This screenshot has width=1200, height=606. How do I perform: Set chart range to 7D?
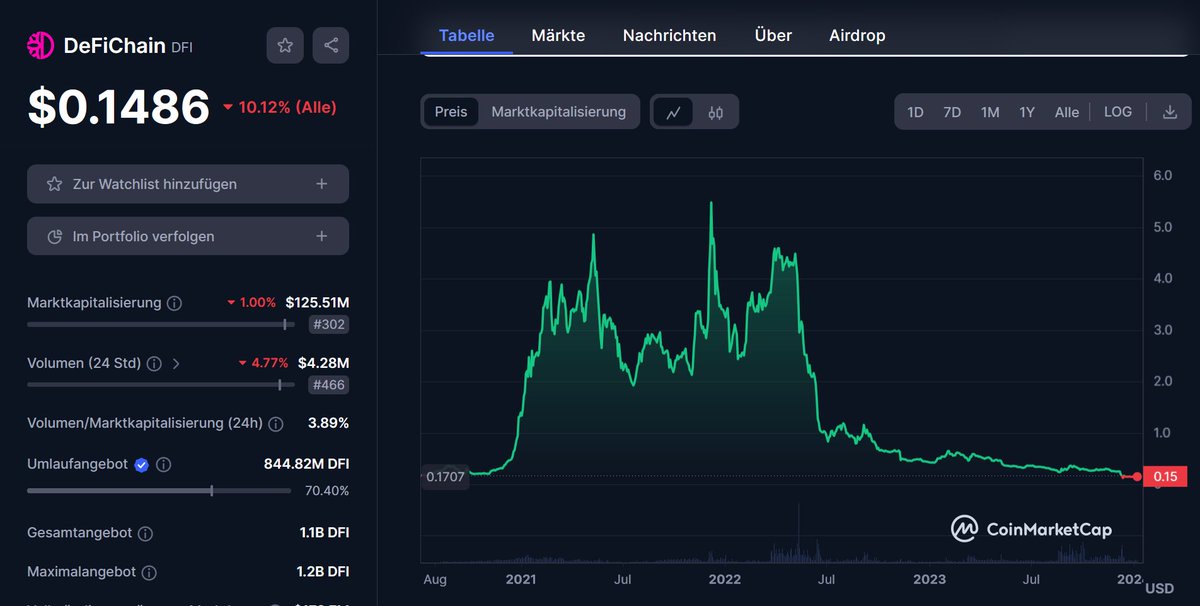[952, 112]
